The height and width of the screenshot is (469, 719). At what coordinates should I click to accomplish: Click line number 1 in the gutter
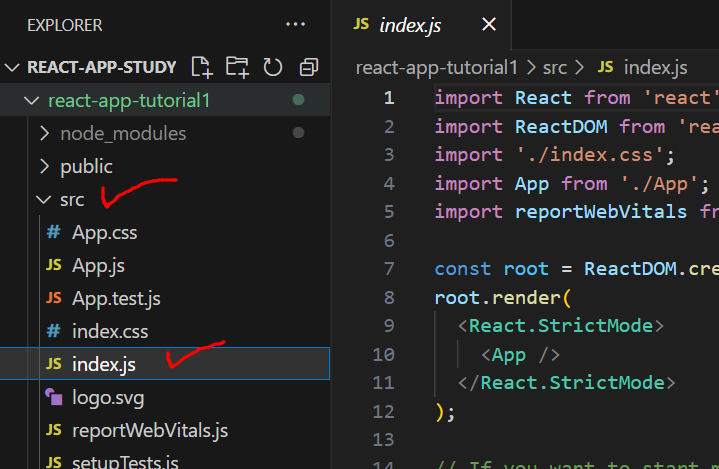point(389,98)
